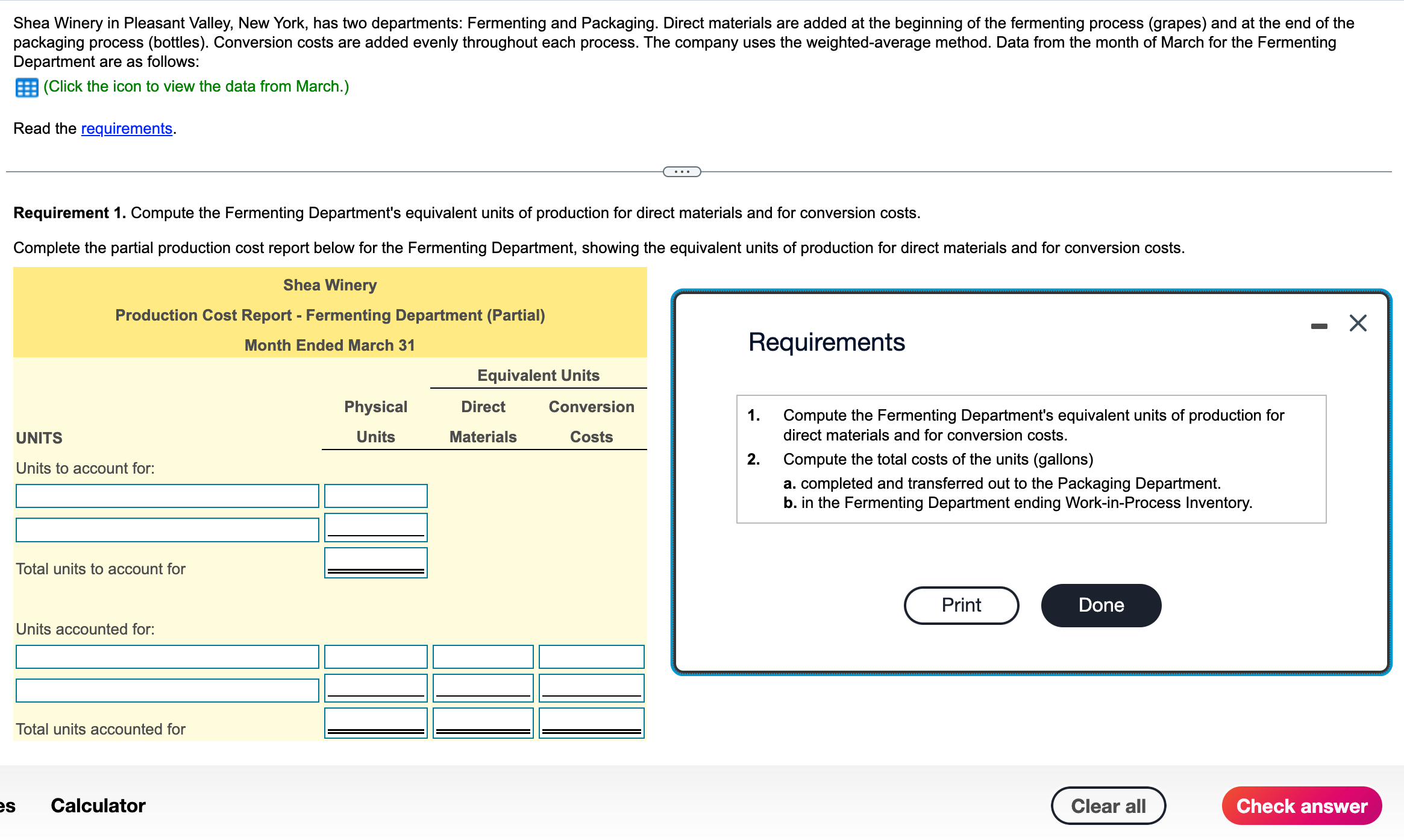Screen dimensions: 1404x840
Task: Select second Units to account for label field
Action: (167, 530)
